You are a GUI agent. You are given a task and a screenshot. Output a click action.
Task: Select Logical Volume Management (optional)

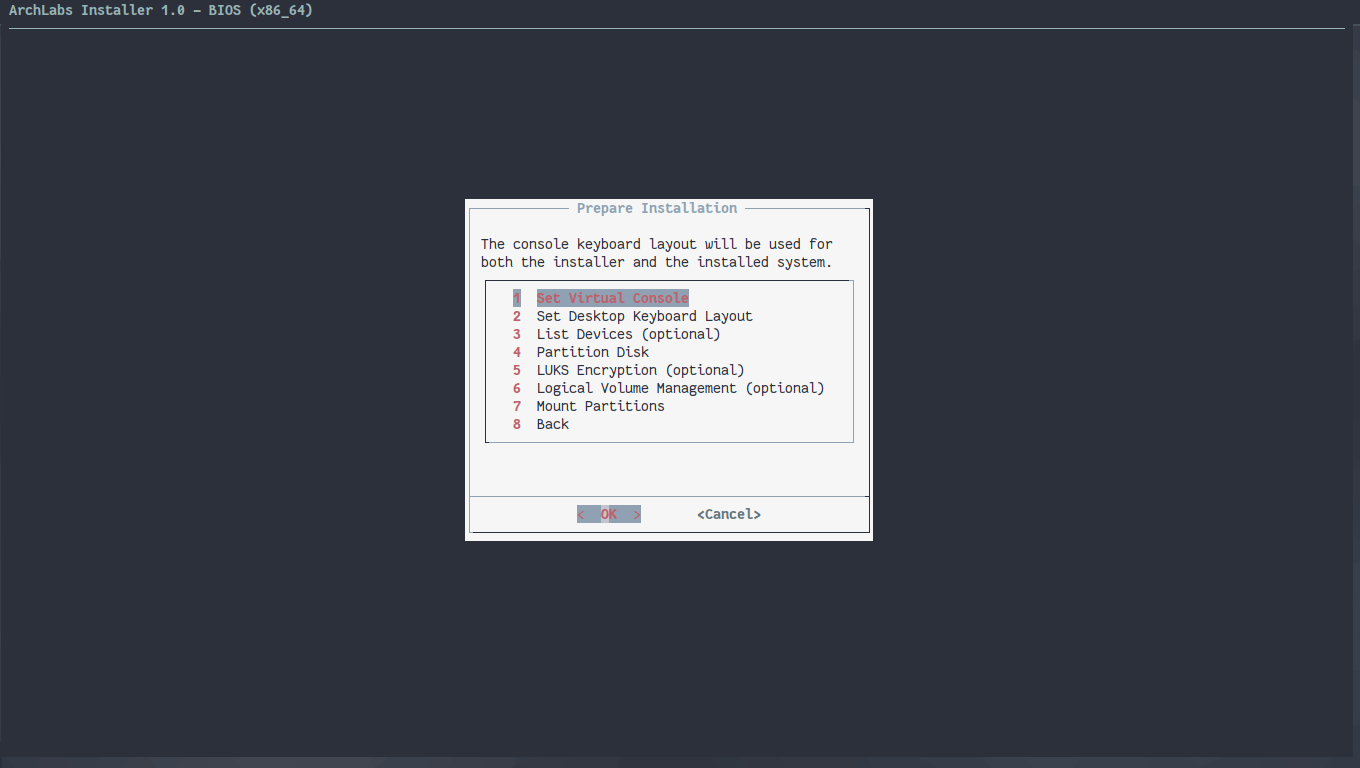(x=669, y=388)
